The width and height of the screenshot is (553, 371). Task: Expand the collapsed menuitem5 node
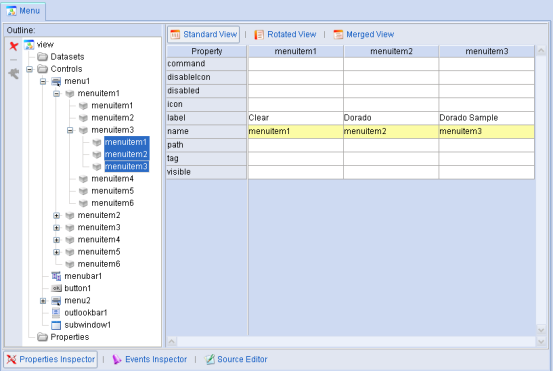tap(56, 252)
